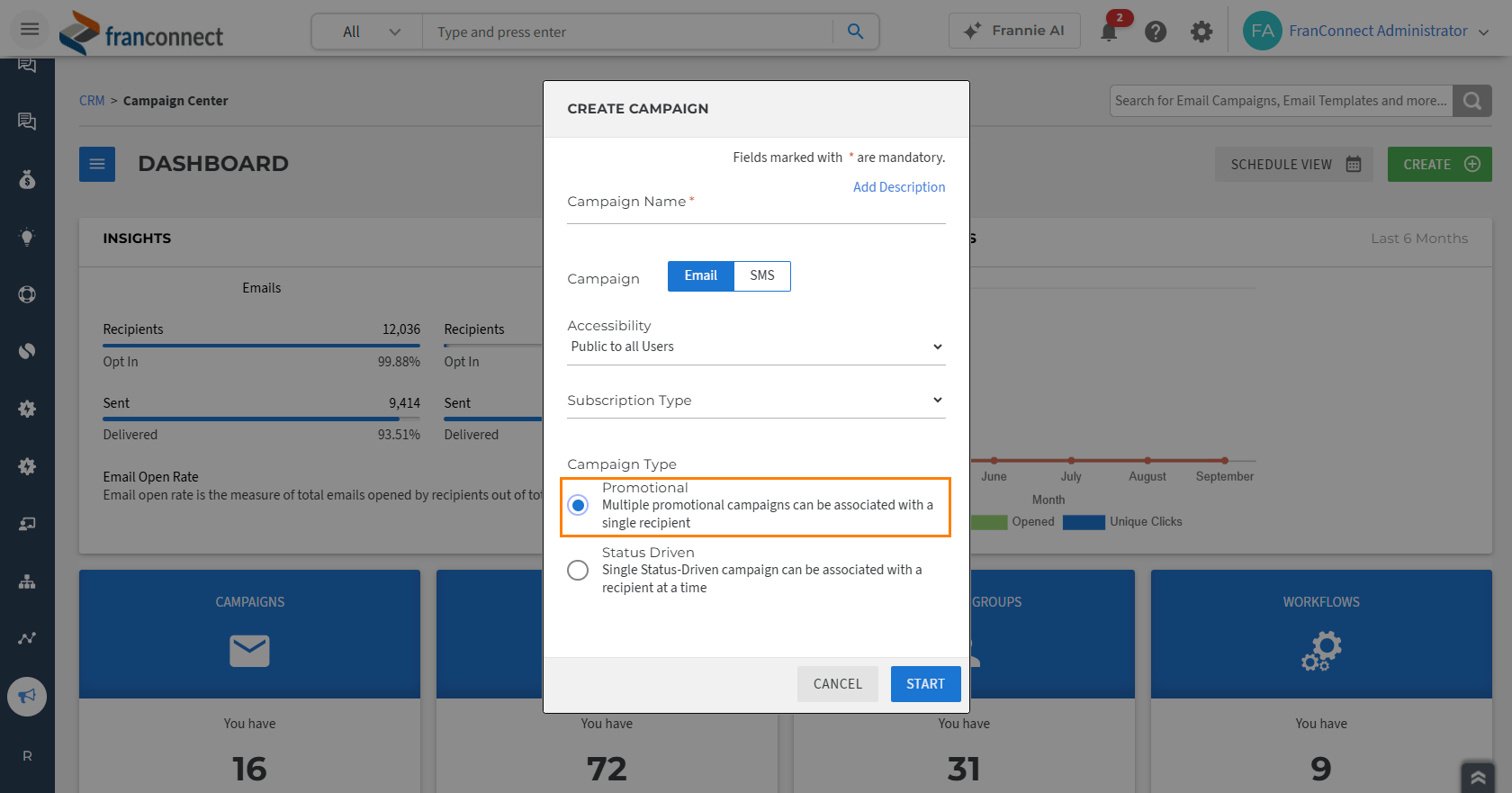Open the lightbulb sidebar module
The width and height of the screenshot is (1512, 793).
[x=27, y=238]
